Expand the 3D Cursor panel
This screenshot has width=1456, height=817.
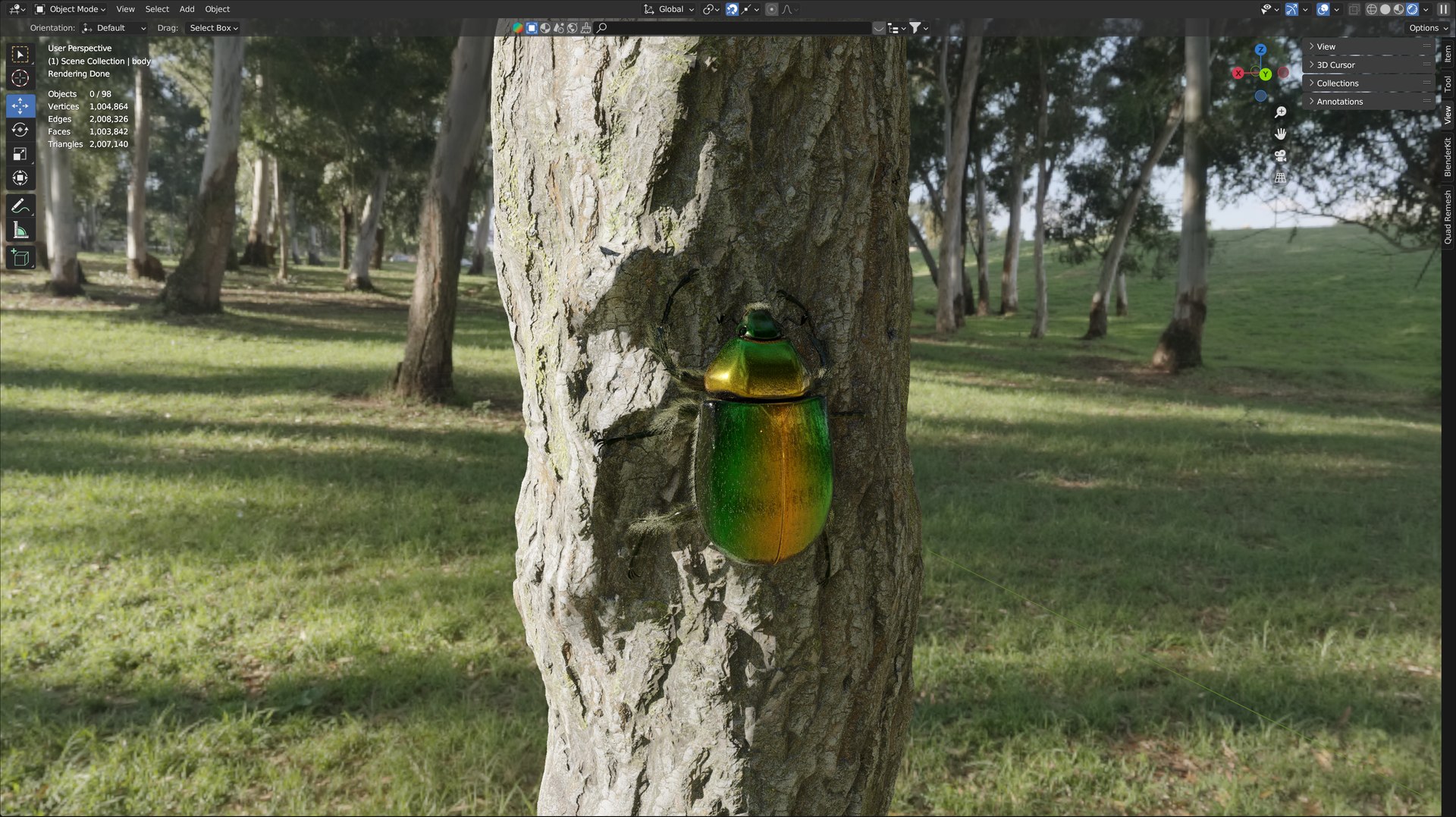click(x=1368, y=64)
